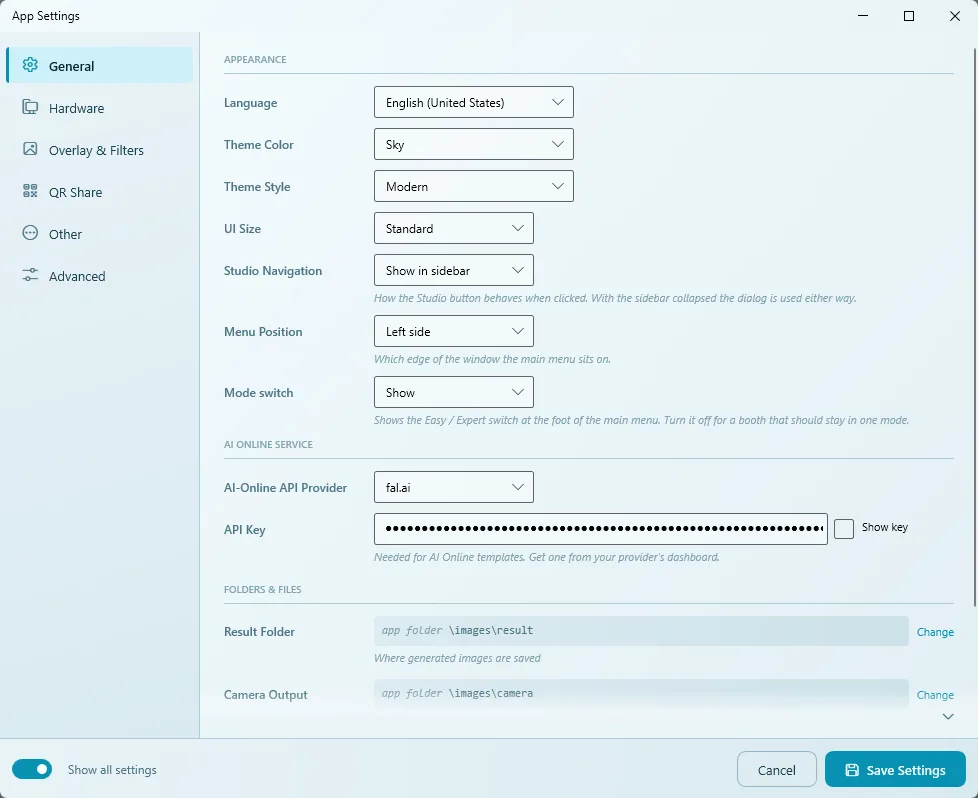Viewport: 978px width, 798px height.
Task: Click Change next to Camera Output
Action: pos(935,694)
